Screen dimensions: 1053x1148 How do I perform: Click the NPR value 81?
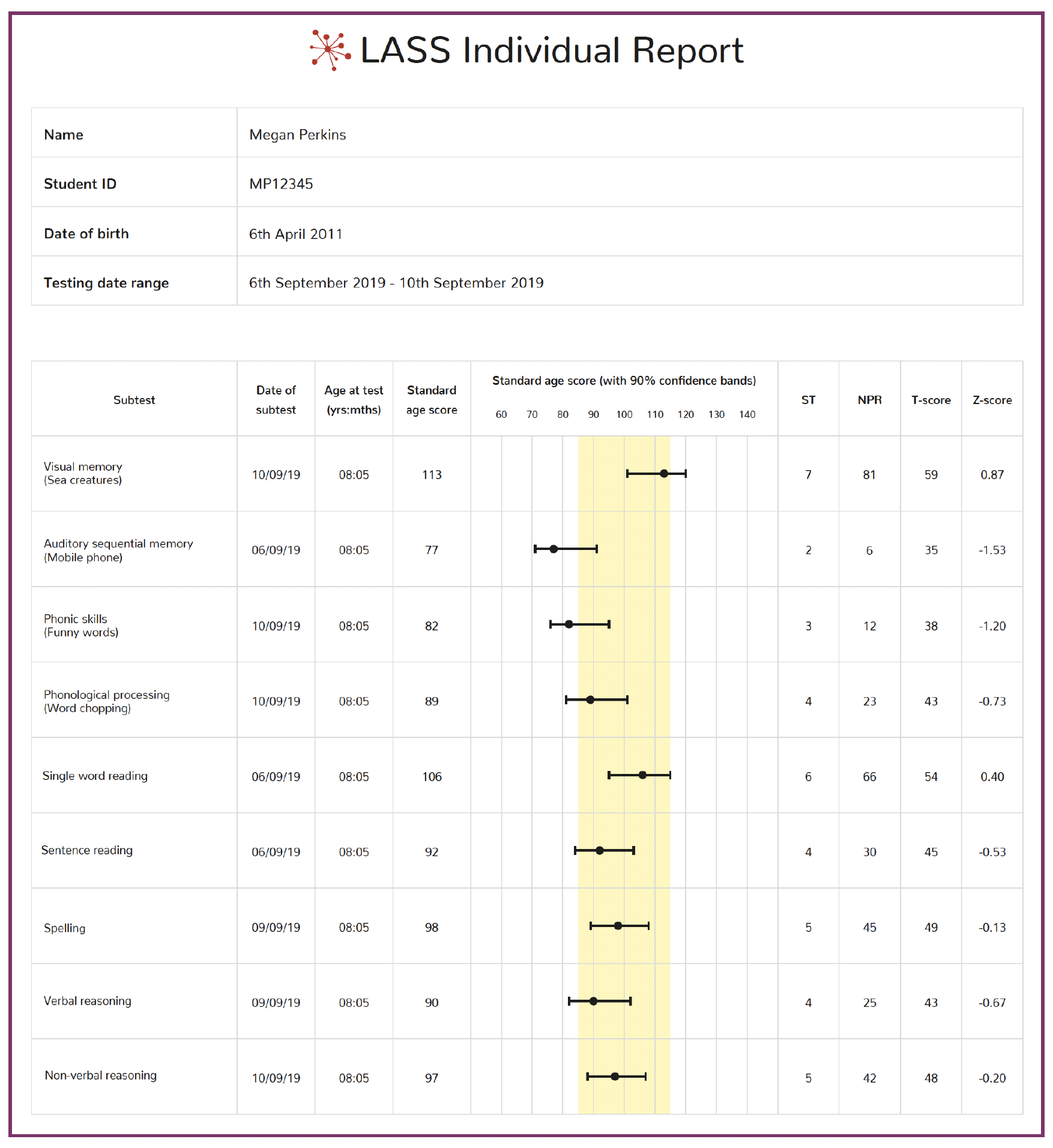pos(869,475)
